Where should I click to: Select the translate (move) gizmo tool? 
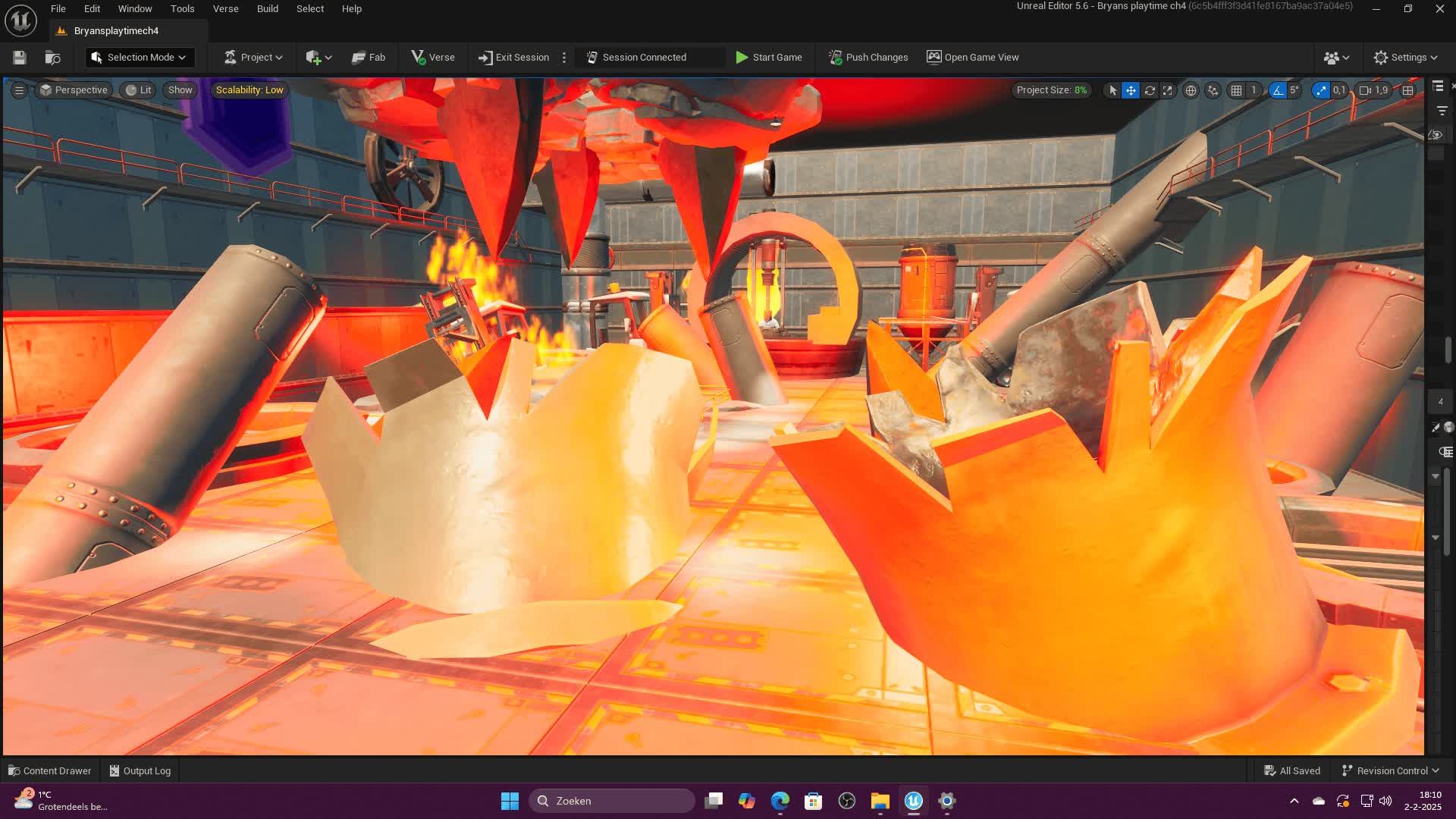[x=1131, y=90]
